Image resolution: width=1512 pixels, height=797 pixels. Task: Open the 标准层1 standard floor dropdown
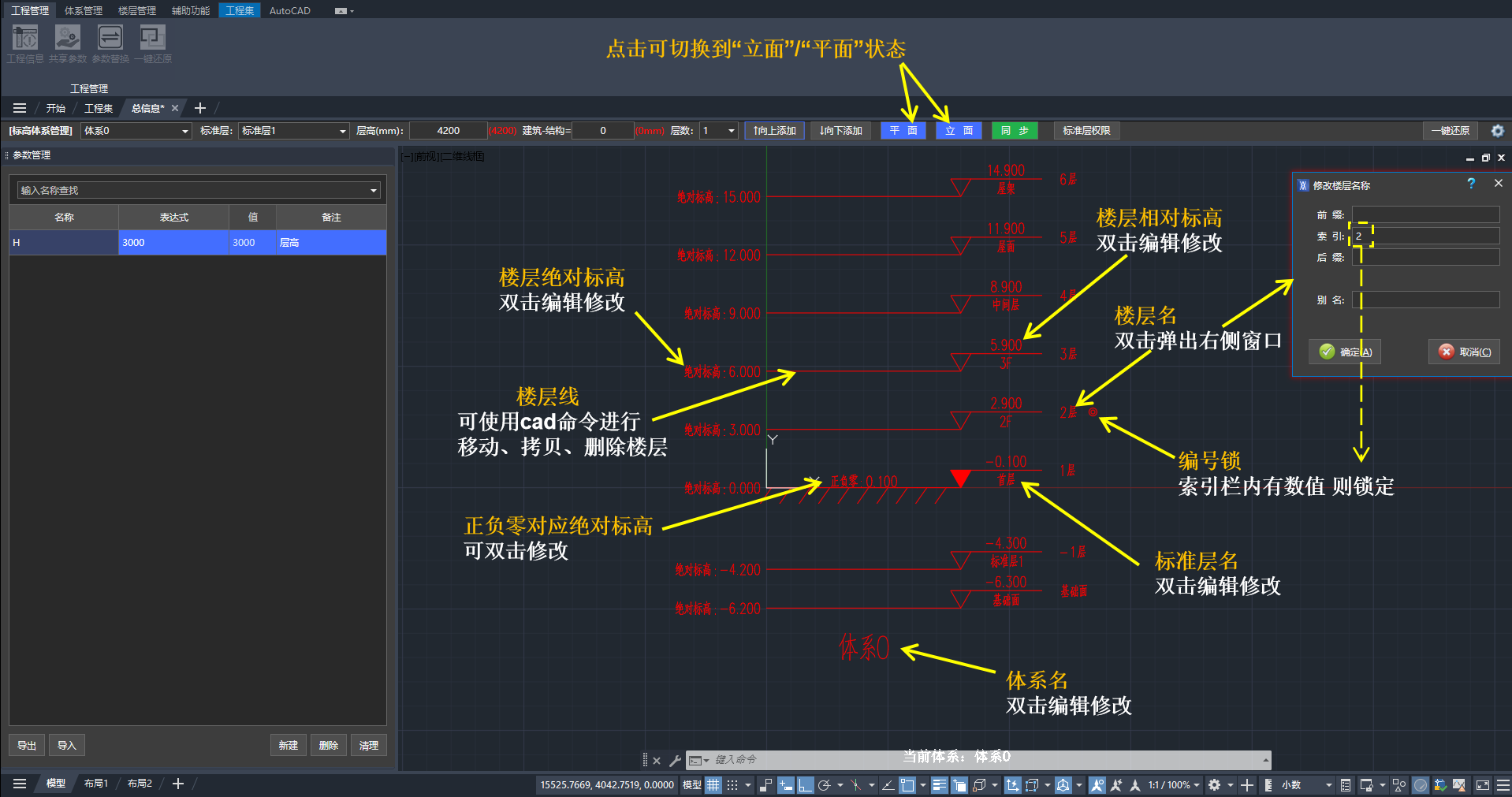(x=294, y=131)
